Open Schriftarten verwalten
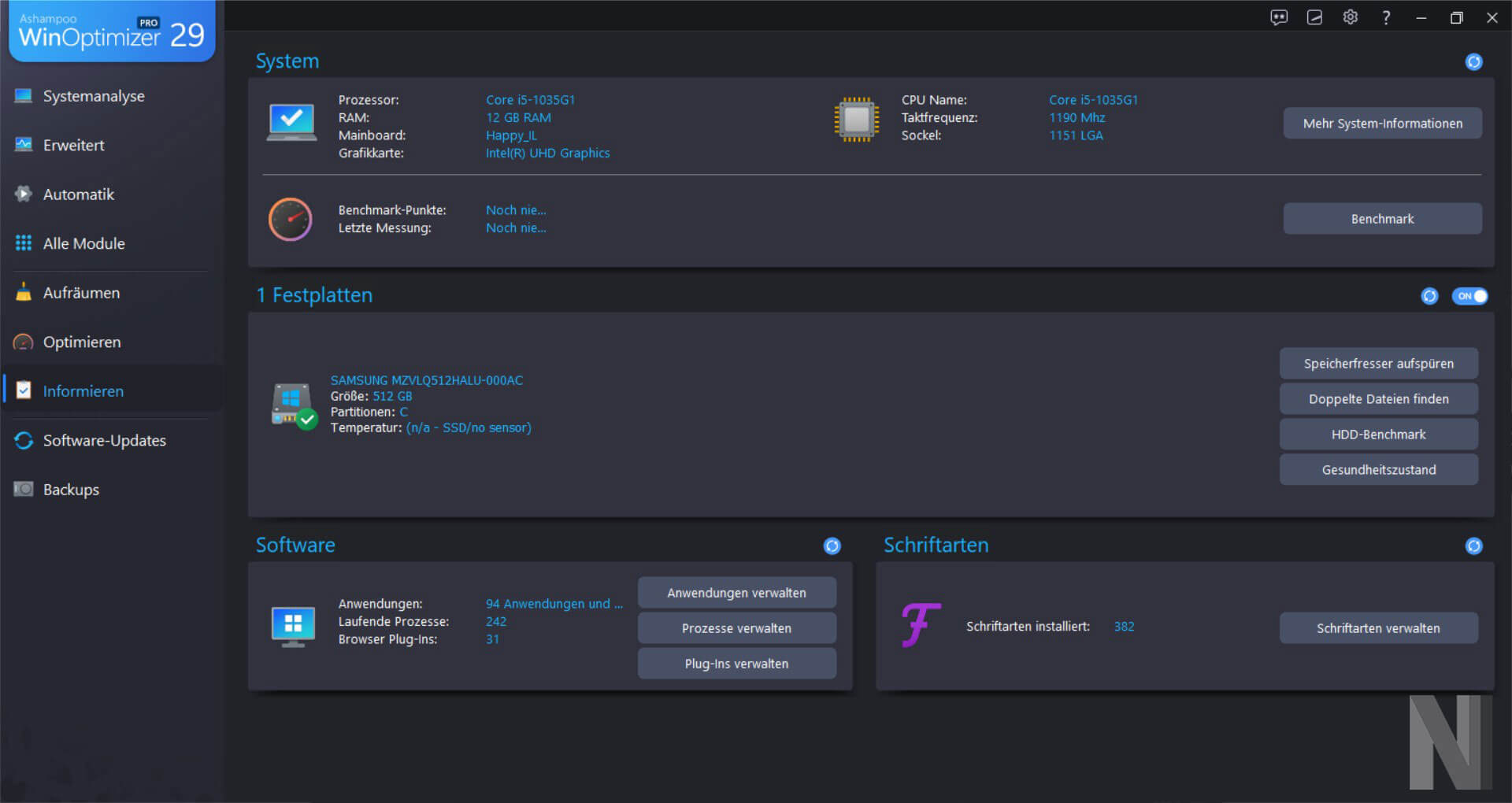This screenshot has height=803, width=1512. click(1378, 628)
